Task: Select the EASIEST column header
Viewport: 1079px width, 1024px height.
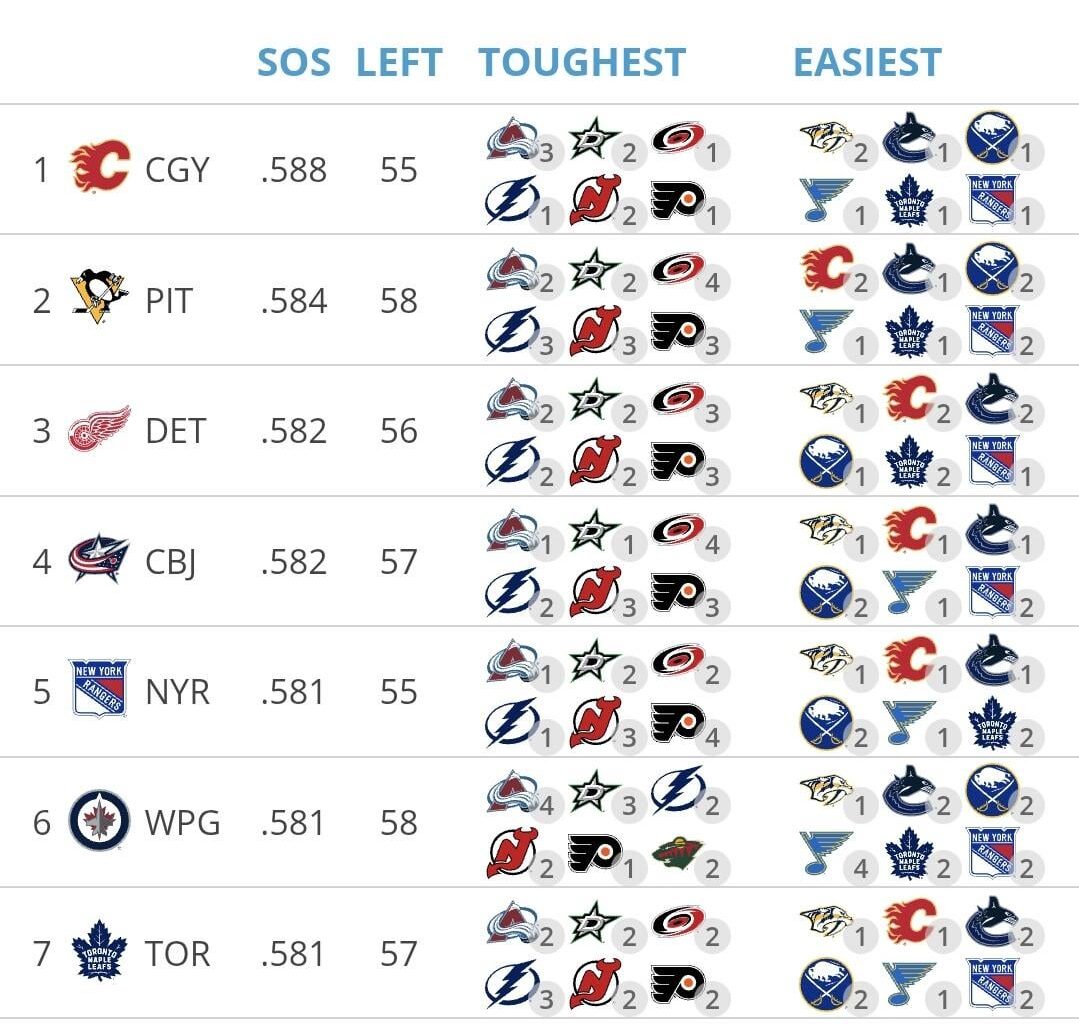Action: point(867,62)
